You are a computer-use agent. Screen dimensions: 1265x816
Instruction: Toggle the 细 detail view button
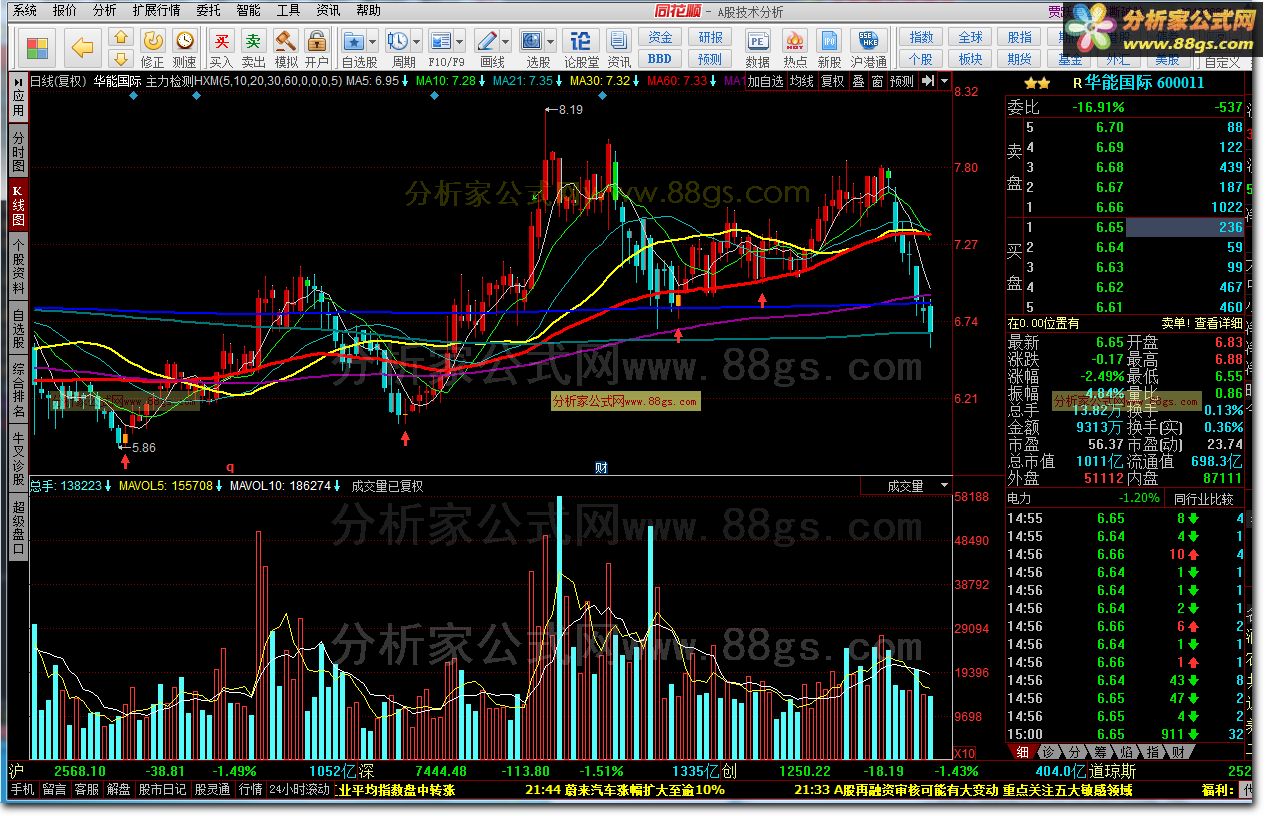click(1022, 752)
